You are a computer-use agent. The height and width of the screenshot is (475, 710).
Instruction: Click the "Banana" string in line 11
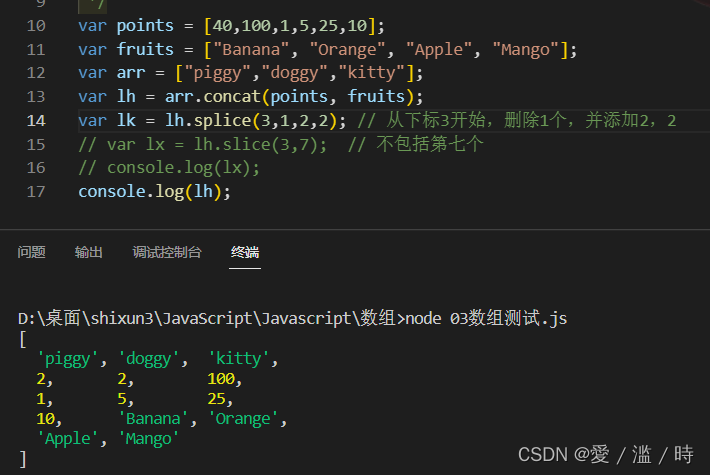251,49
